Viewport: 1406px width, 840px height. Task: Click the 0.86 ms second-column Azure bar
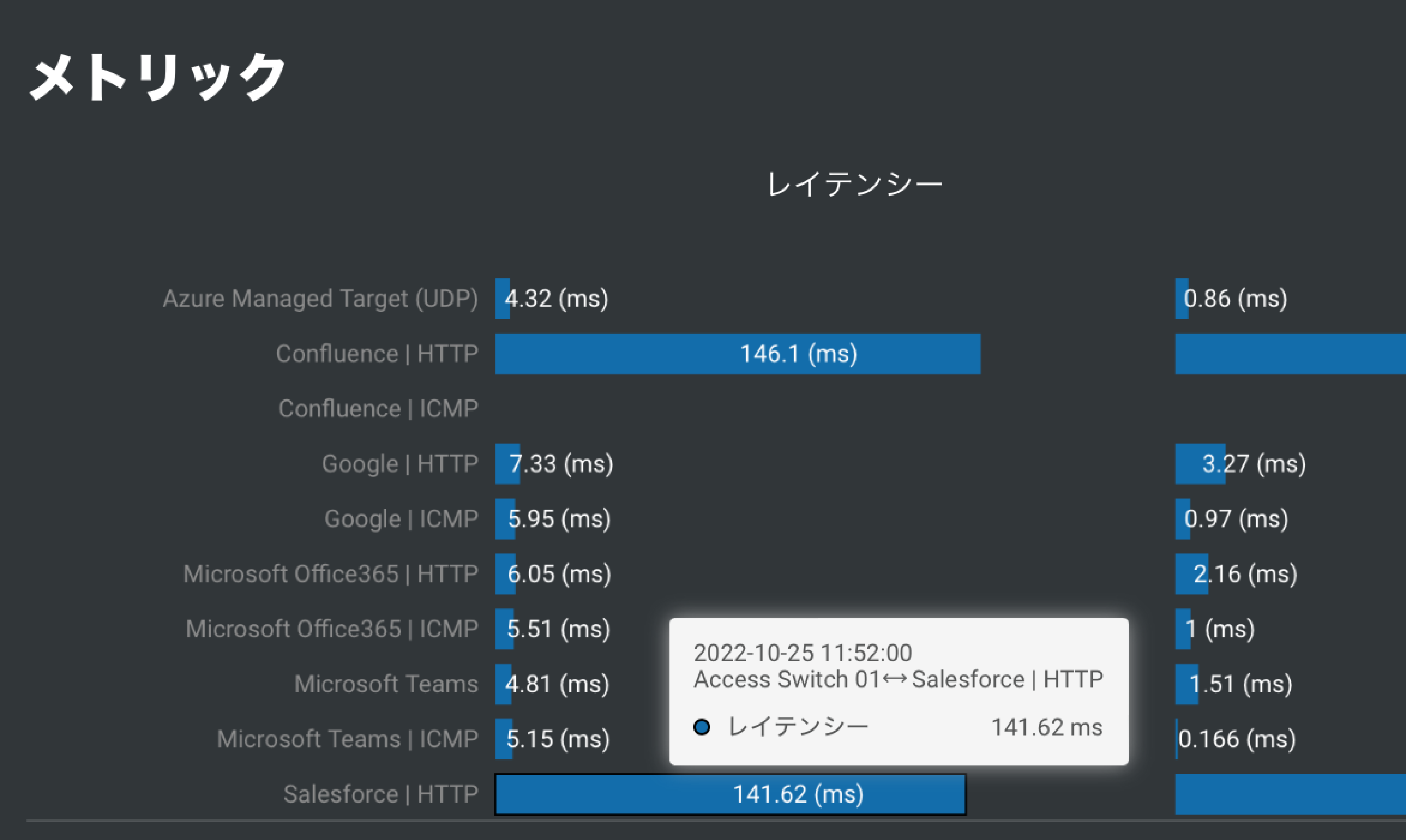pyautogui.click(x=1181, y=298)
